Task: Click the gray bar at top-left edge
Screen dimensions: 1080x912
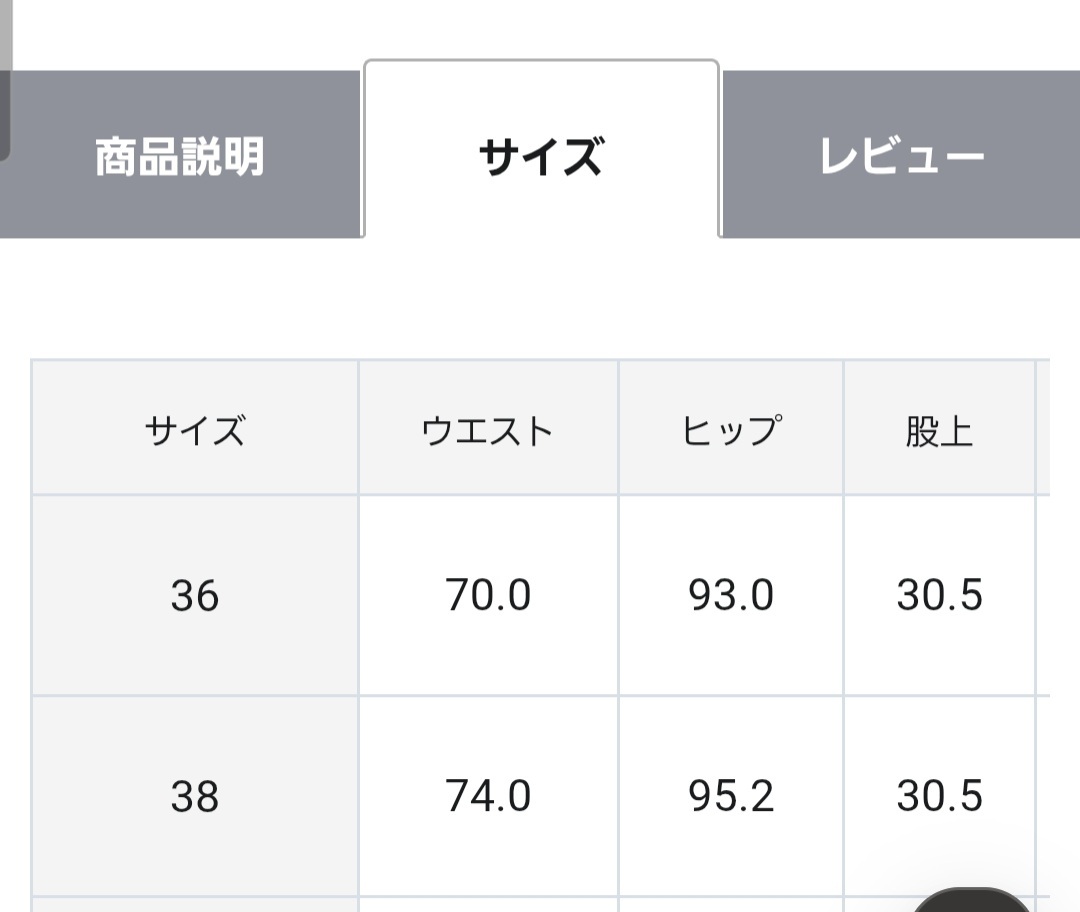Action: pyautogui.click(x=5, y=80)
